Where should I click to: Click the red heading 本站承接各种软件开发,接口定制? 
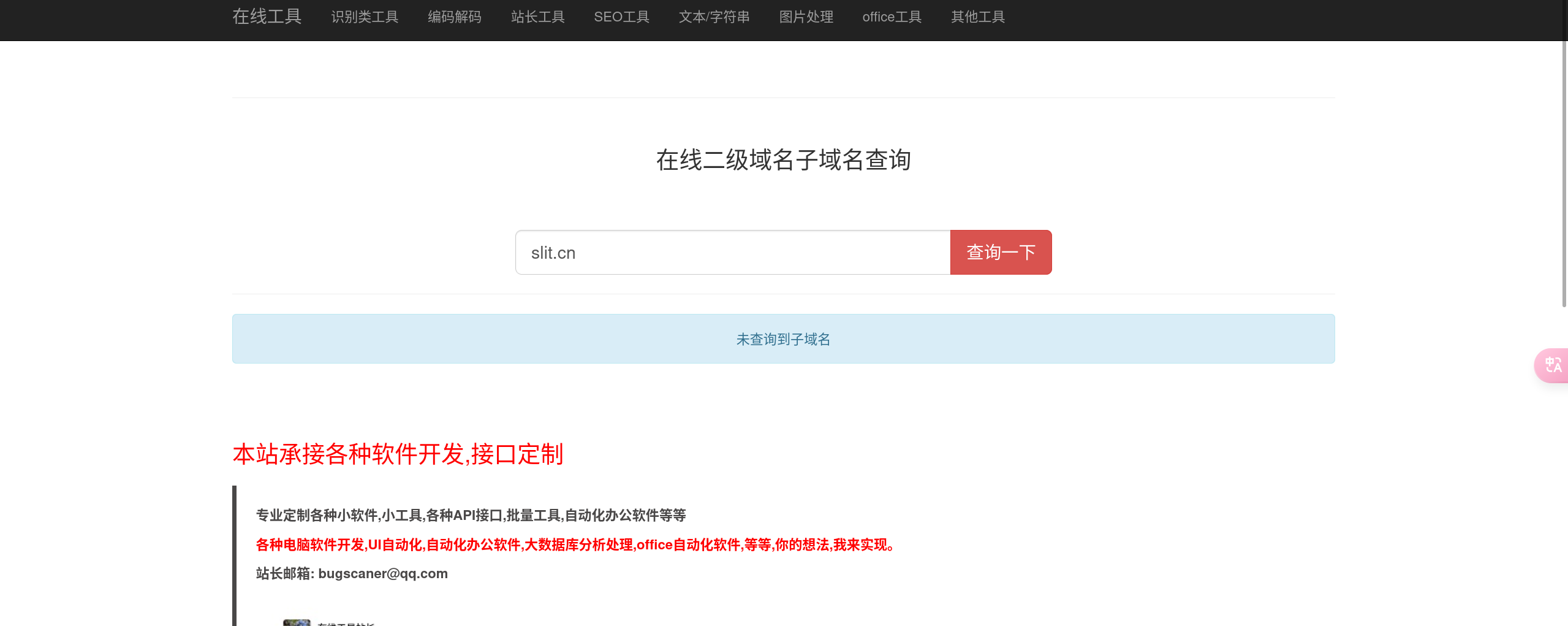[x=398, y=454]
